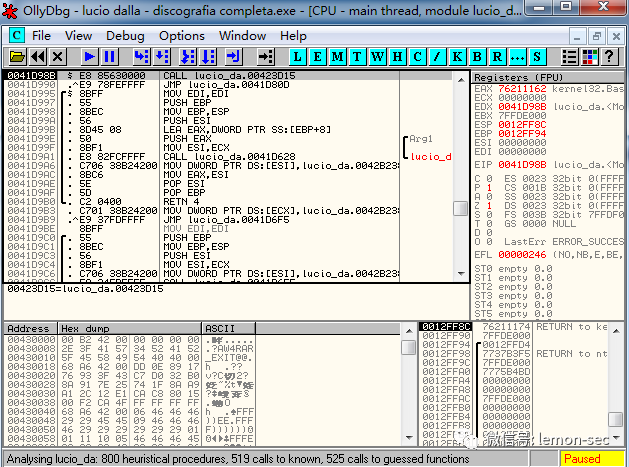Click hex dump scrollbar down arrow
The height and width of the screenshot is (467, 629).
click(409, 438)
